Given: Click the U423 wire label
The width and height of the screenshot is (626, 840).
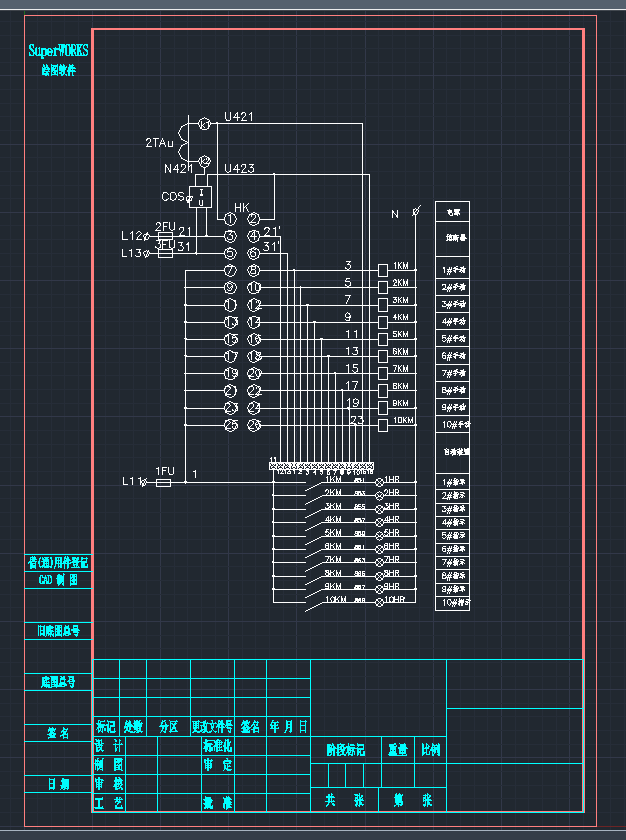Looking at the screenshot, I should [239, 168].
